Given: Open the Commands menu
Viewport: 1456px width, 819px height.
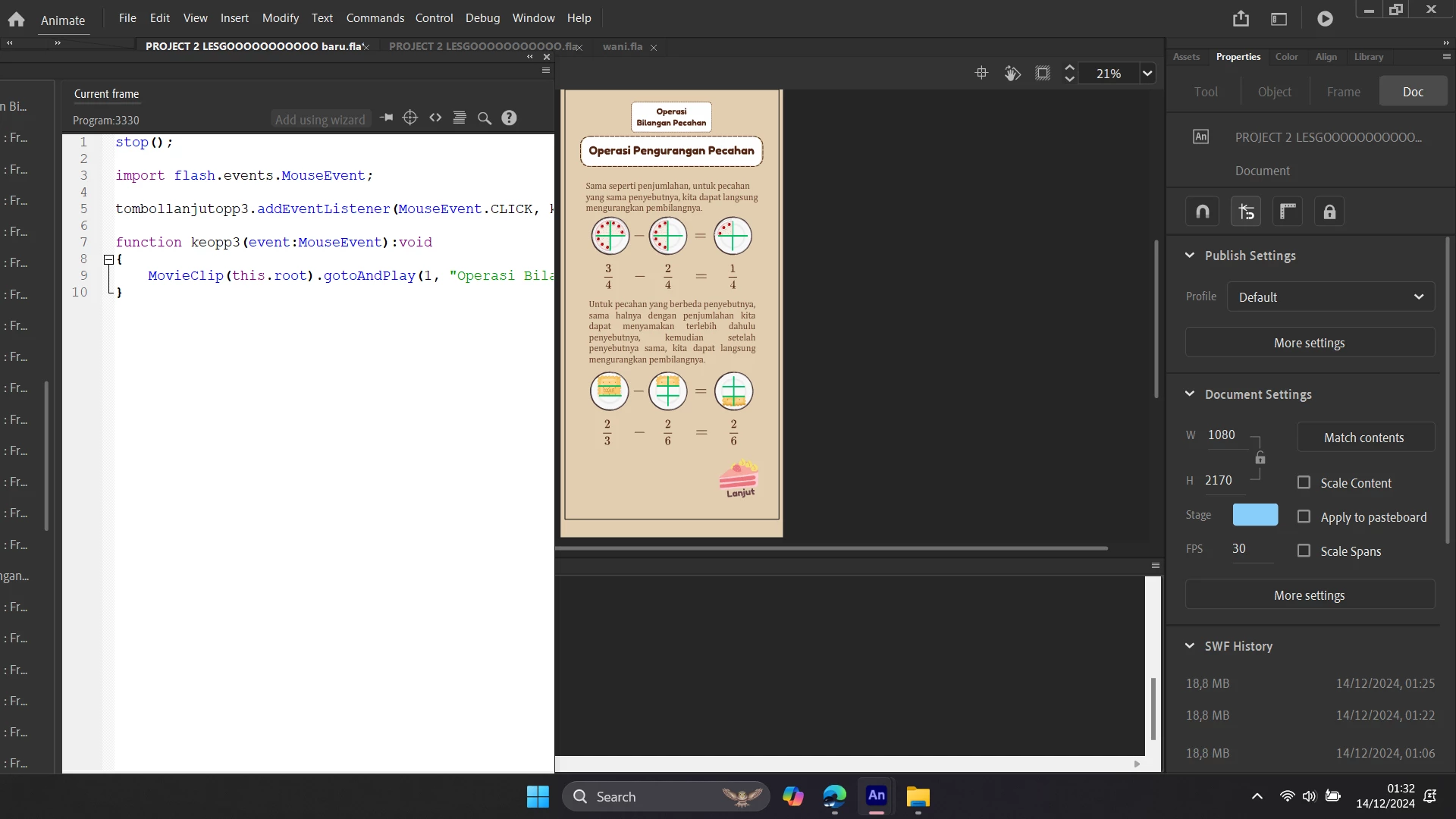Looking at the screenshot, I should (x=375, y=17).
